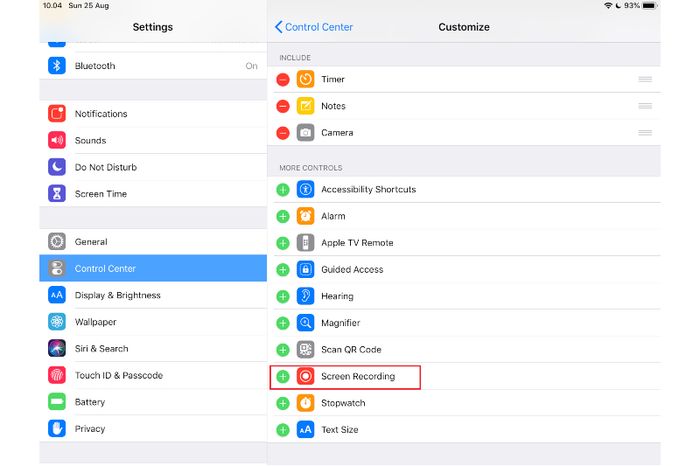Image resolution: width=700 pixels, height=466 pixels.
Task: Click the Sounds speaker icon
Action: pos(57,140)
